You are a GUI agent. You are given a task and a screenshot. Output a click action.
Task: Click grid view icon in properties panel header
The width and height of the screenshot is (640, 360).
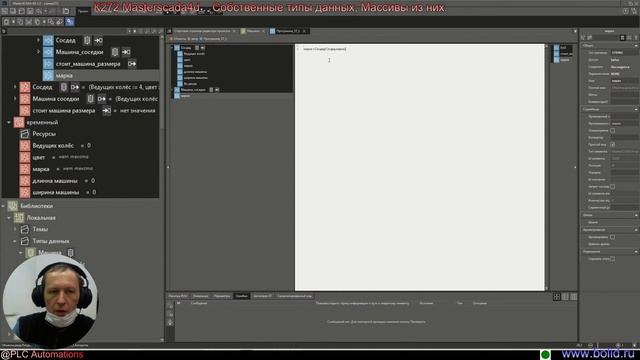[622, 38]
